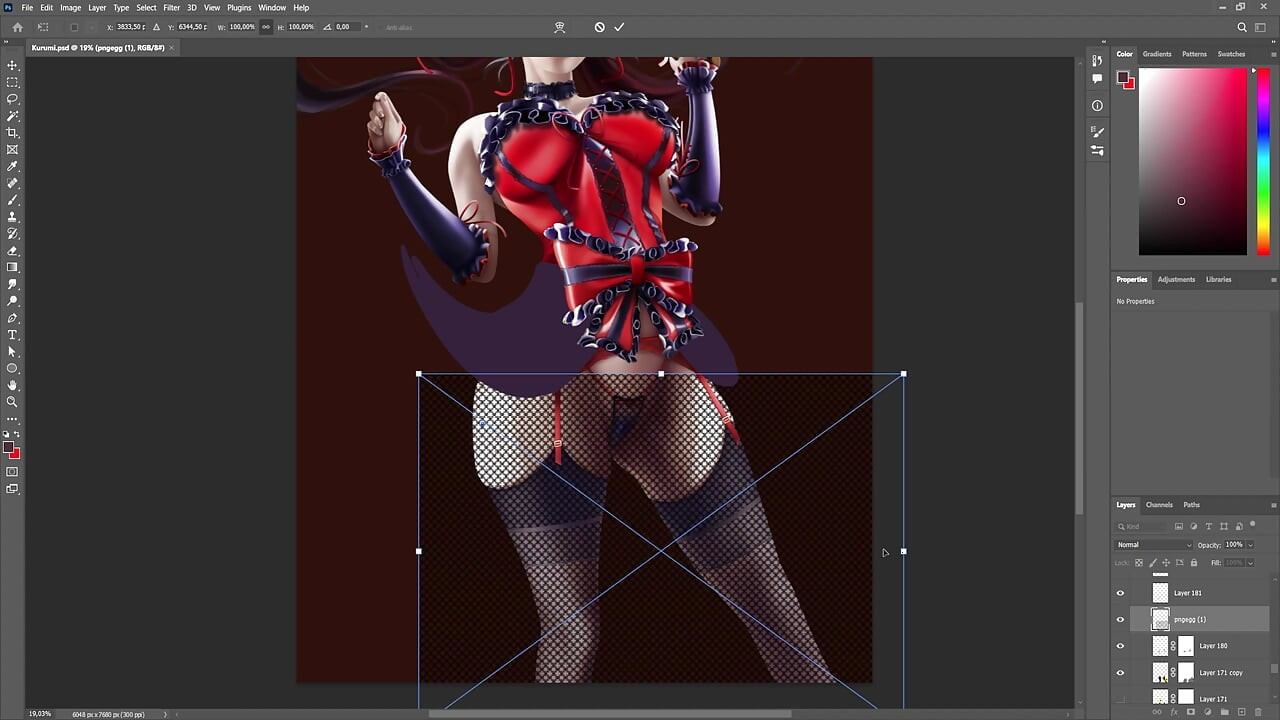
Task: Select the Magic Wand tool
Action: click(12, 116)
